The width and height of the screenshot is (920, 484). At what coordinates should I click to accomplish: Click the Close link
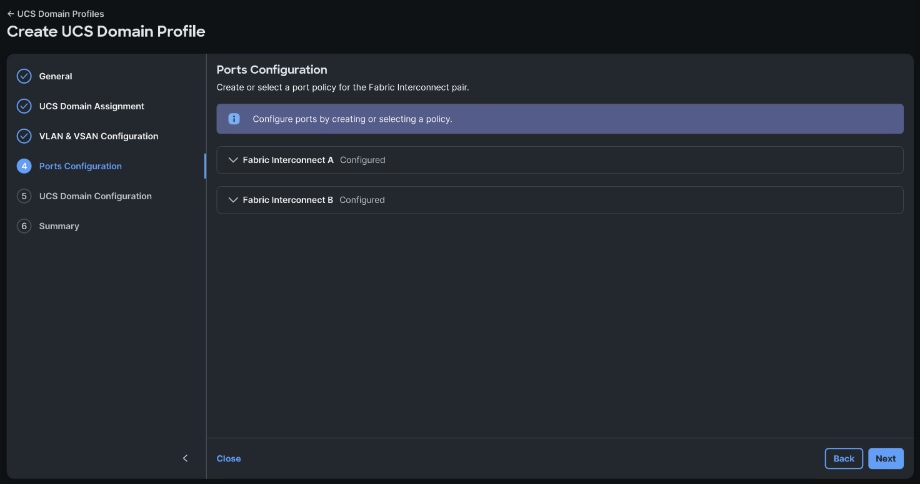click(229, 459)
